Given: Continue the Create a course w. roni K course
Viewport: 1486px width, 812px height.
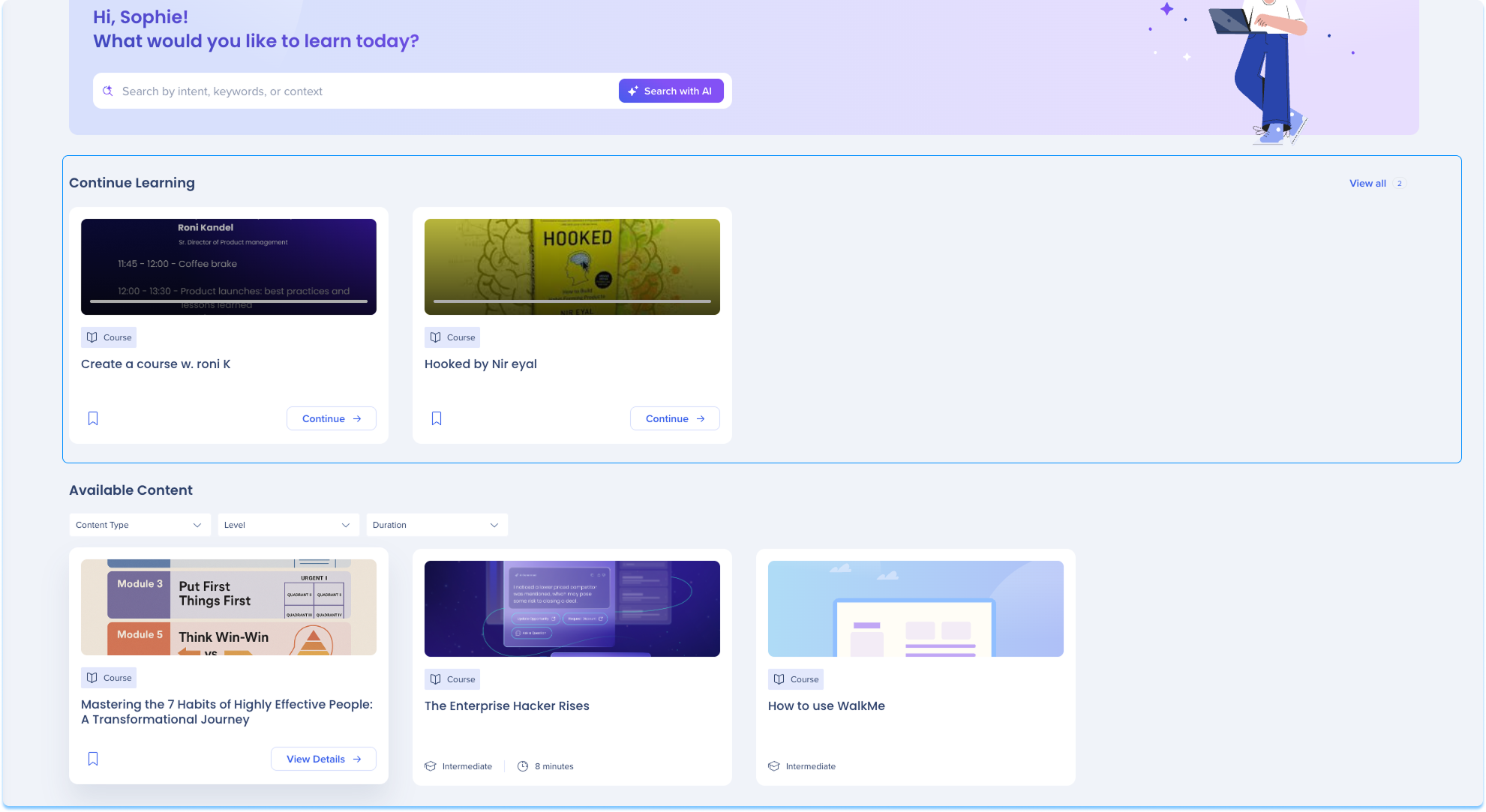Looking at the screenshot, I should pyautogui.click(x=331, y=418).
